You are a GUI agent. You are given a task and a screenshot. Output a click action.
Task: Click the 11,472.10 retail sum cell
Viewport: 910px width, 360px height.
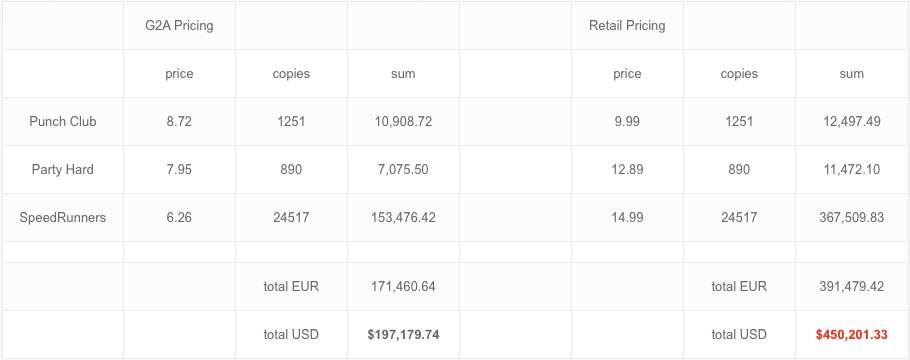851,170
